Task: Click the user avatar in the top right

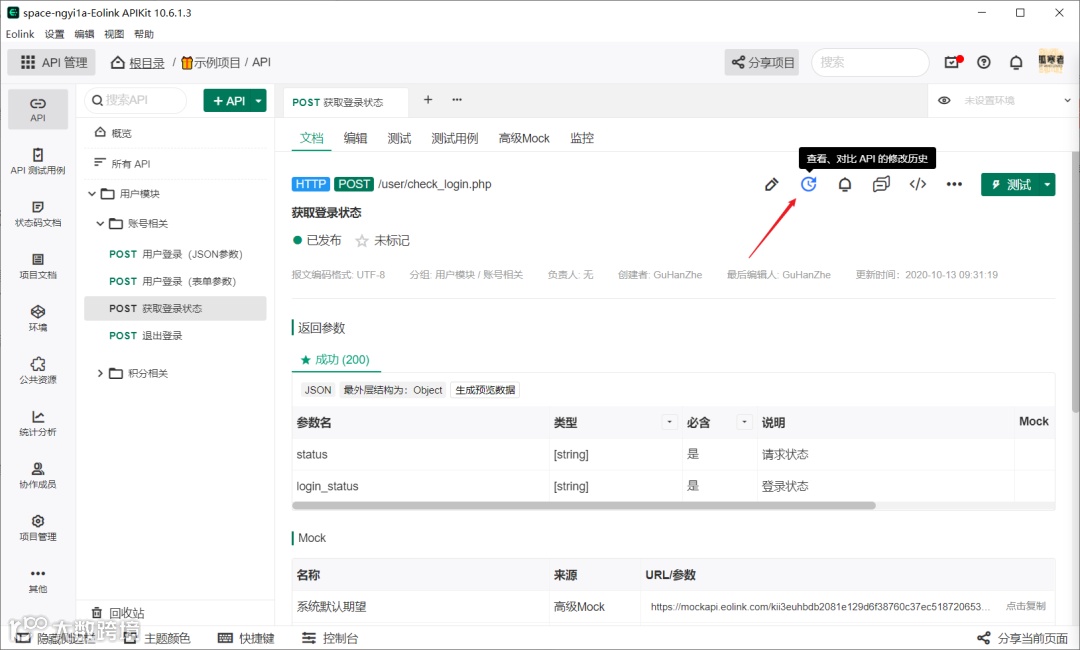Action: [1050, 62]
